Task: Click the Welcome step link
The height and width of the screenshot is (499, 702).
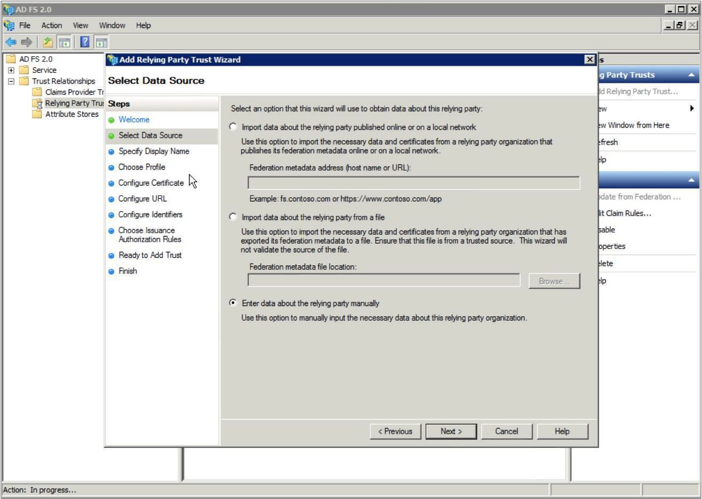Action: (x=134, y=119)
